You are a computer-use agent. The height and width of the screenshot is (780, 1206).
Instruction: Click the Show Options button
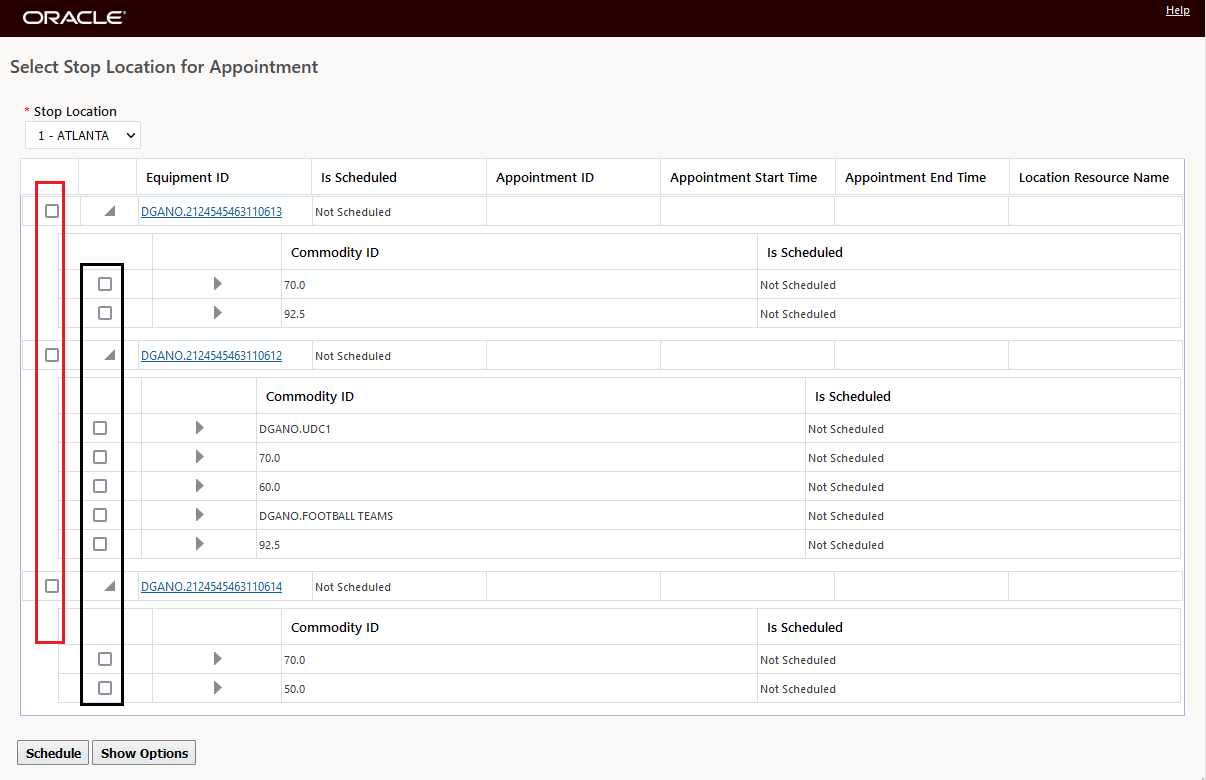point(144,753)
